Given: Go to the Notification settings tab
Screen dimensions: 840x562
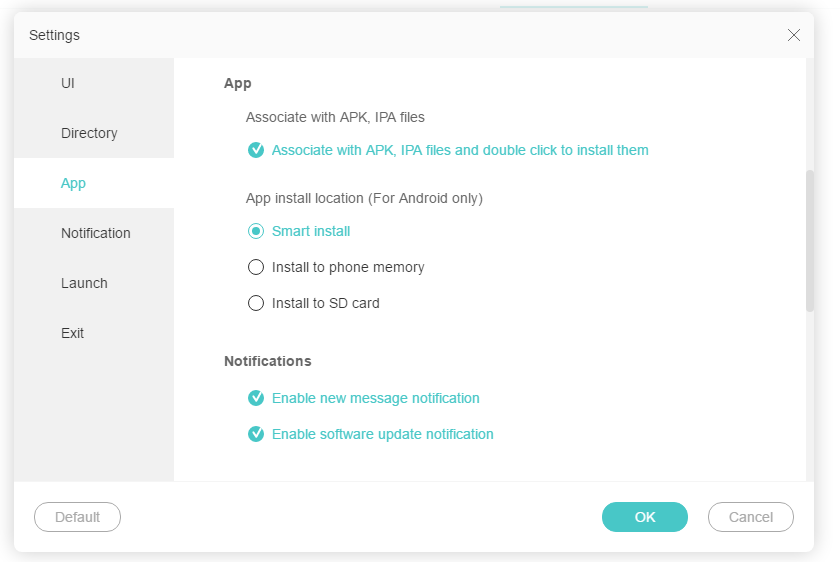Looking at the screenshot, I should [x=95, y=233].
